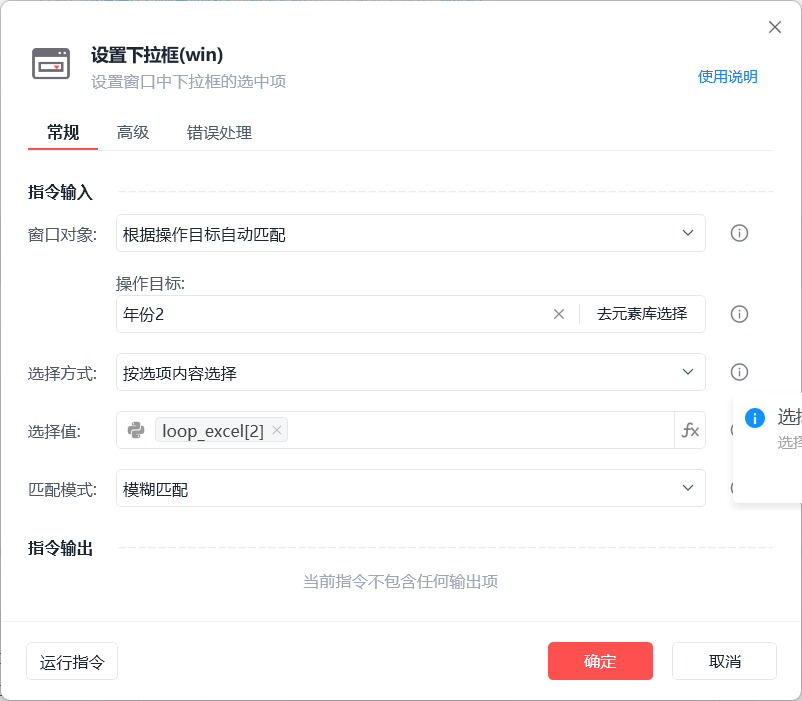This screenshot has width=802, height=701.
Task: Click info icon beside 选择方式 dropdown
Action: [x=739, y=372]
